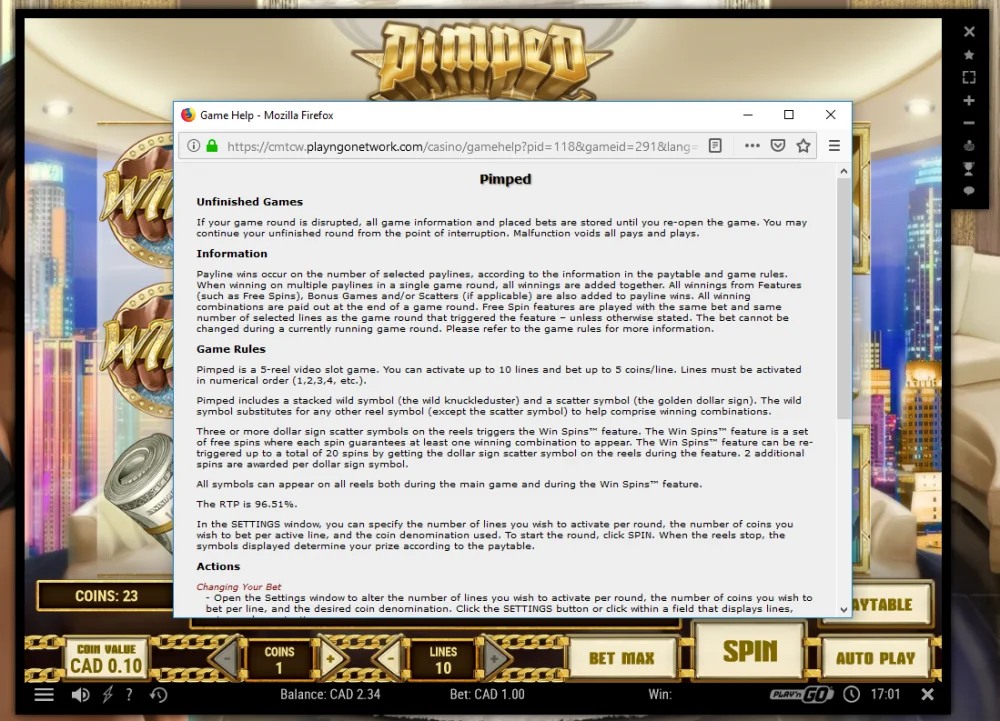Image resolution: width=1000 pixels, height=721 pixels.
Task: Maximize the Game Help Firefox window
Action: [x=789, y=115]
